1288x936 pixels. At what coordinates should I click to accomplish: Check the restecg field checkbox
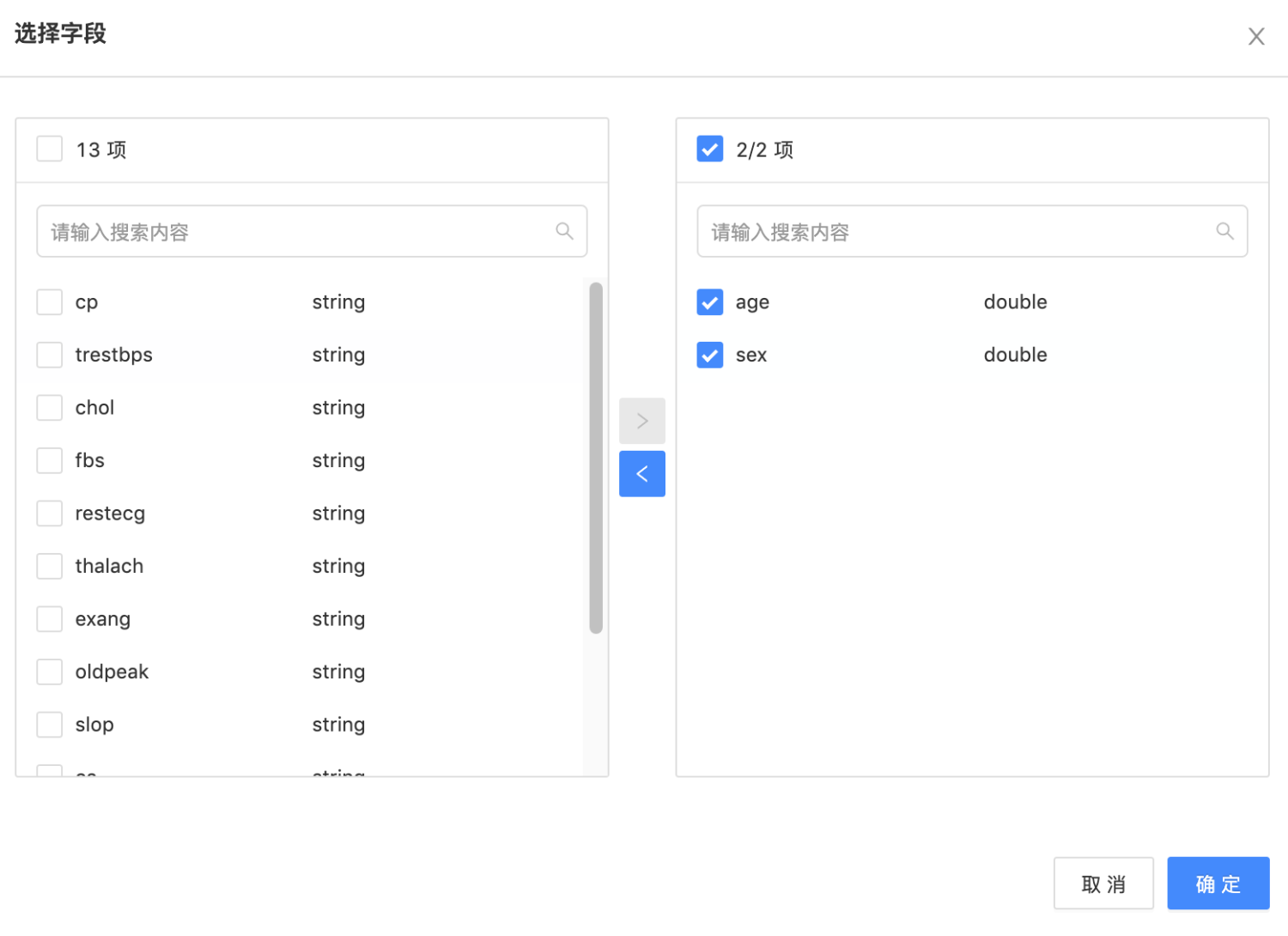pos(50,514)
